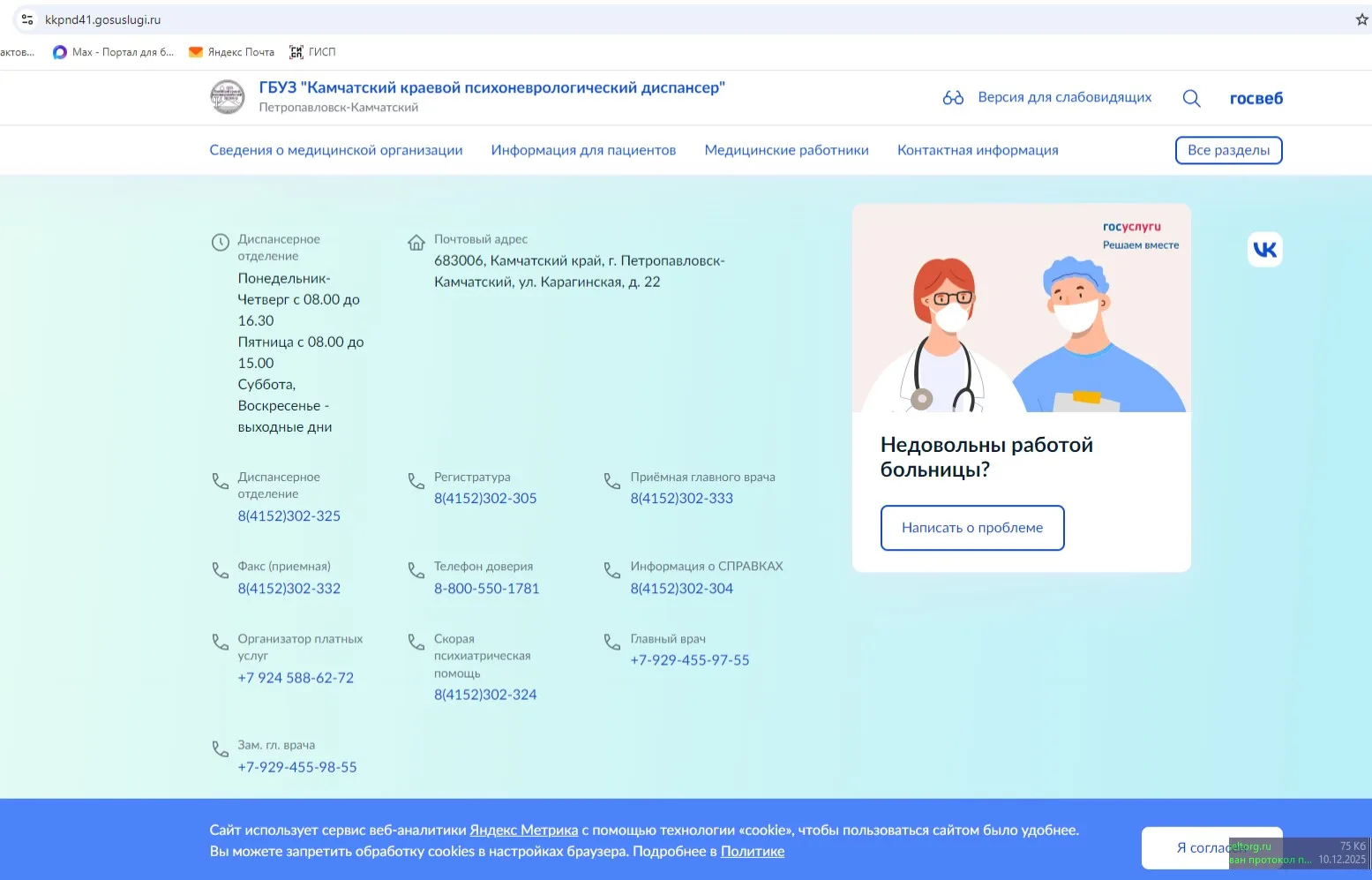This screenshot has height=880, width=1372.
Task: Click phone icon next to Зам. гл. врача
Action: pos(221,748)
